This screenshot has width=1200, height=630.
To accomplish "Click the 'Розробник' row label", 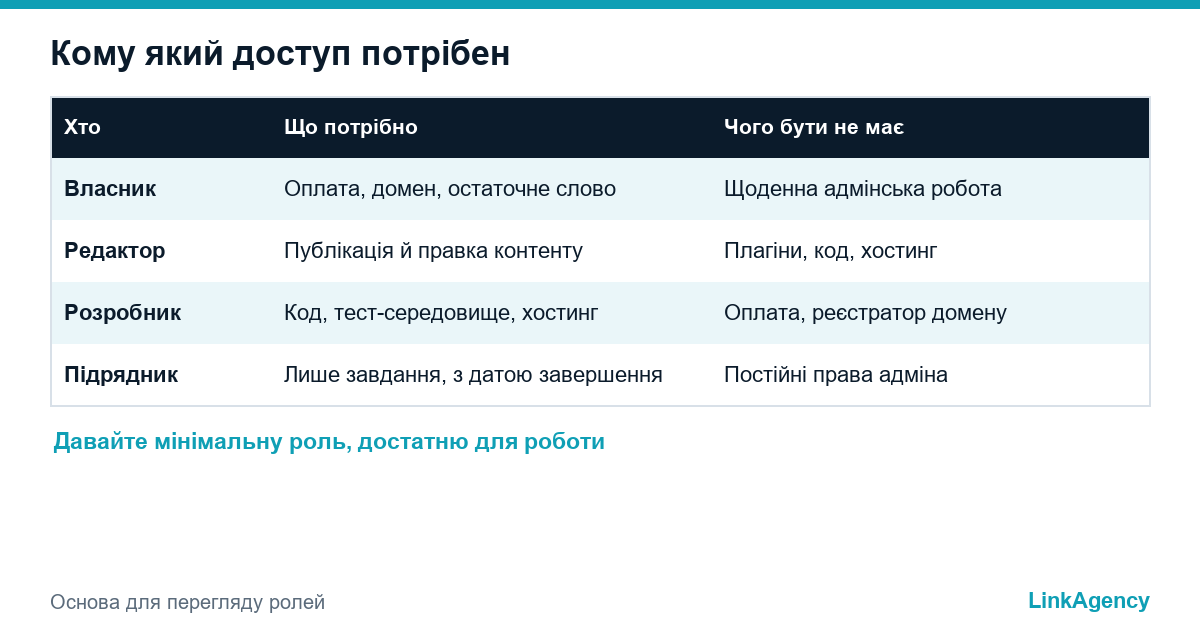I will (122, 313).
